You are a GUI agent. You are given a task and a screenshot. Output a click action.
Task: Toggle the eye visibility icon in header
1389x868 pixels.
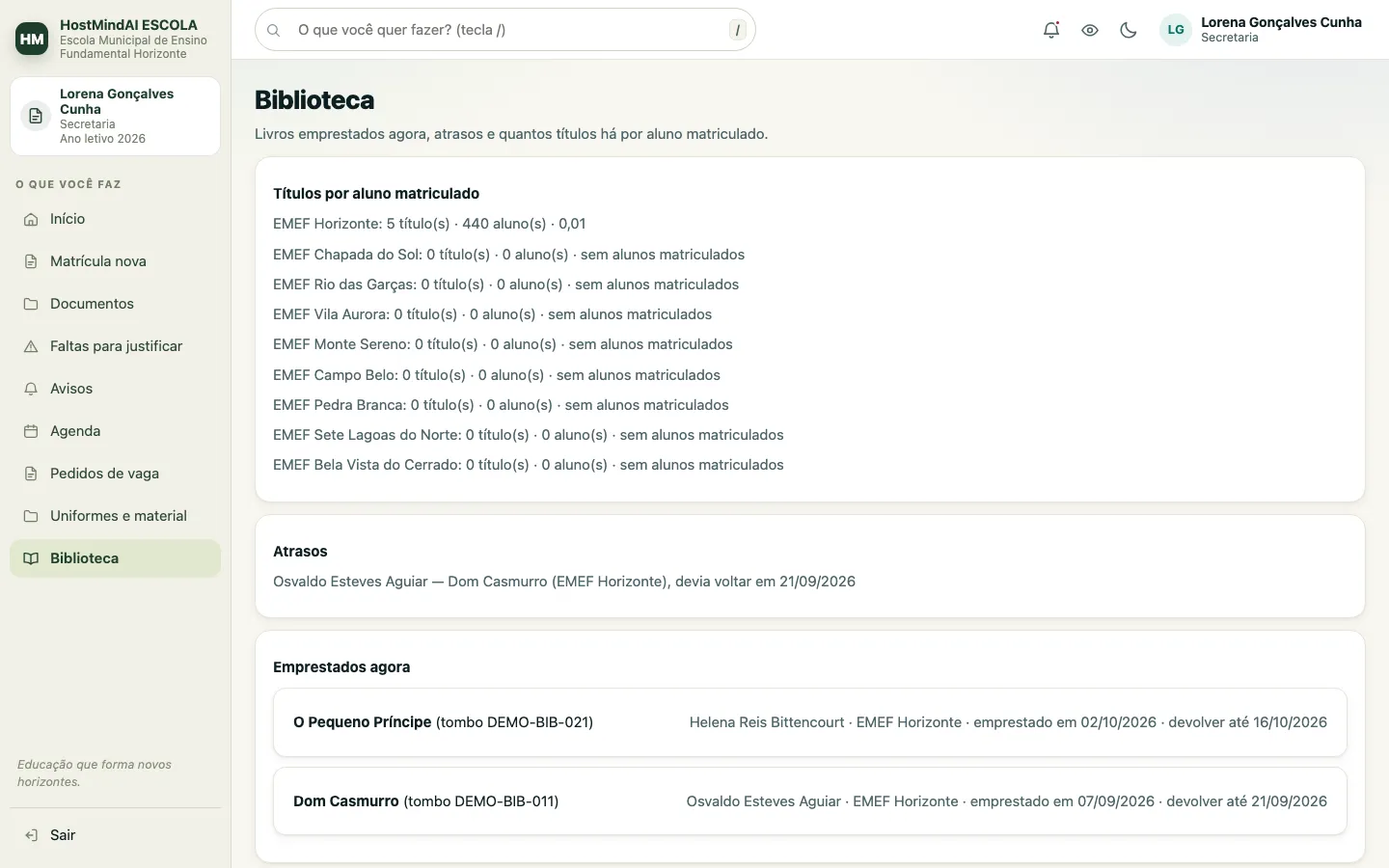[x=1090, y=30]
